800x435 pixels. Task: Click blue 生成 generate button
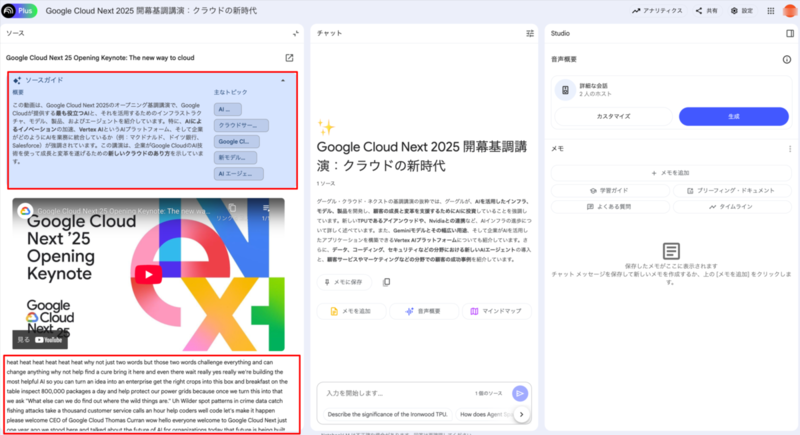pos(734,116)
